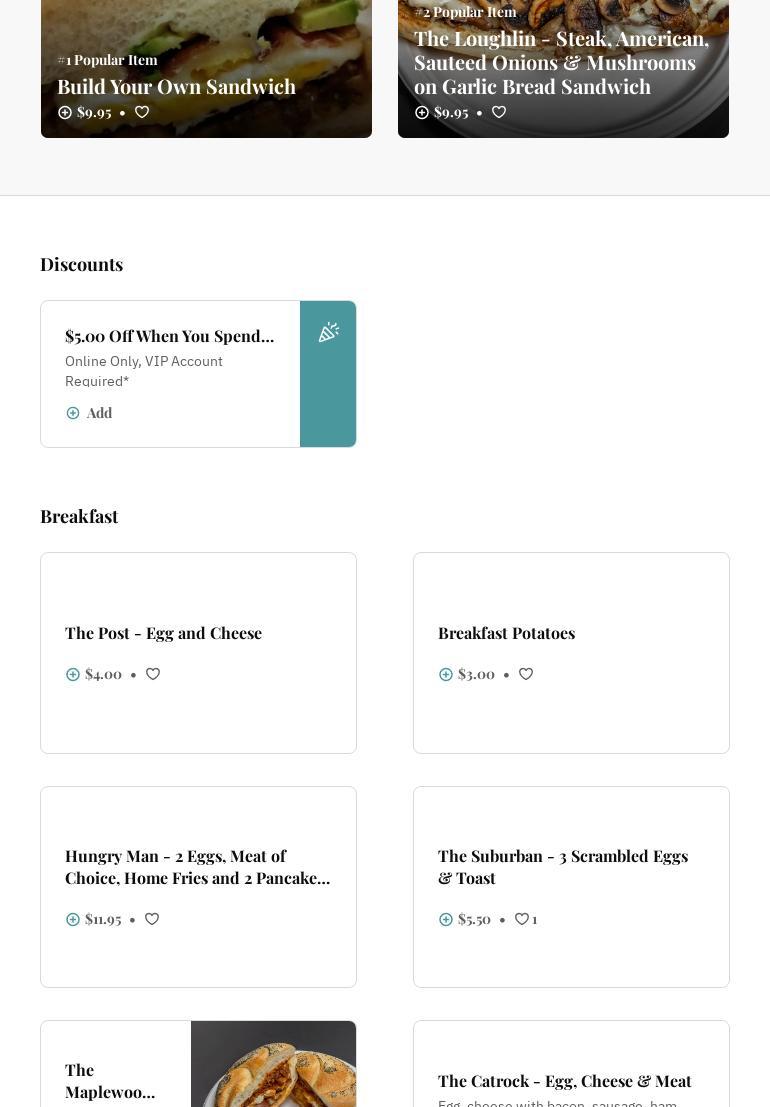Image resolution: width=770 pixels, height=1107 pixels.
Task: Heart The Post - Egg and Cheese
Action: tap(153, 675)
